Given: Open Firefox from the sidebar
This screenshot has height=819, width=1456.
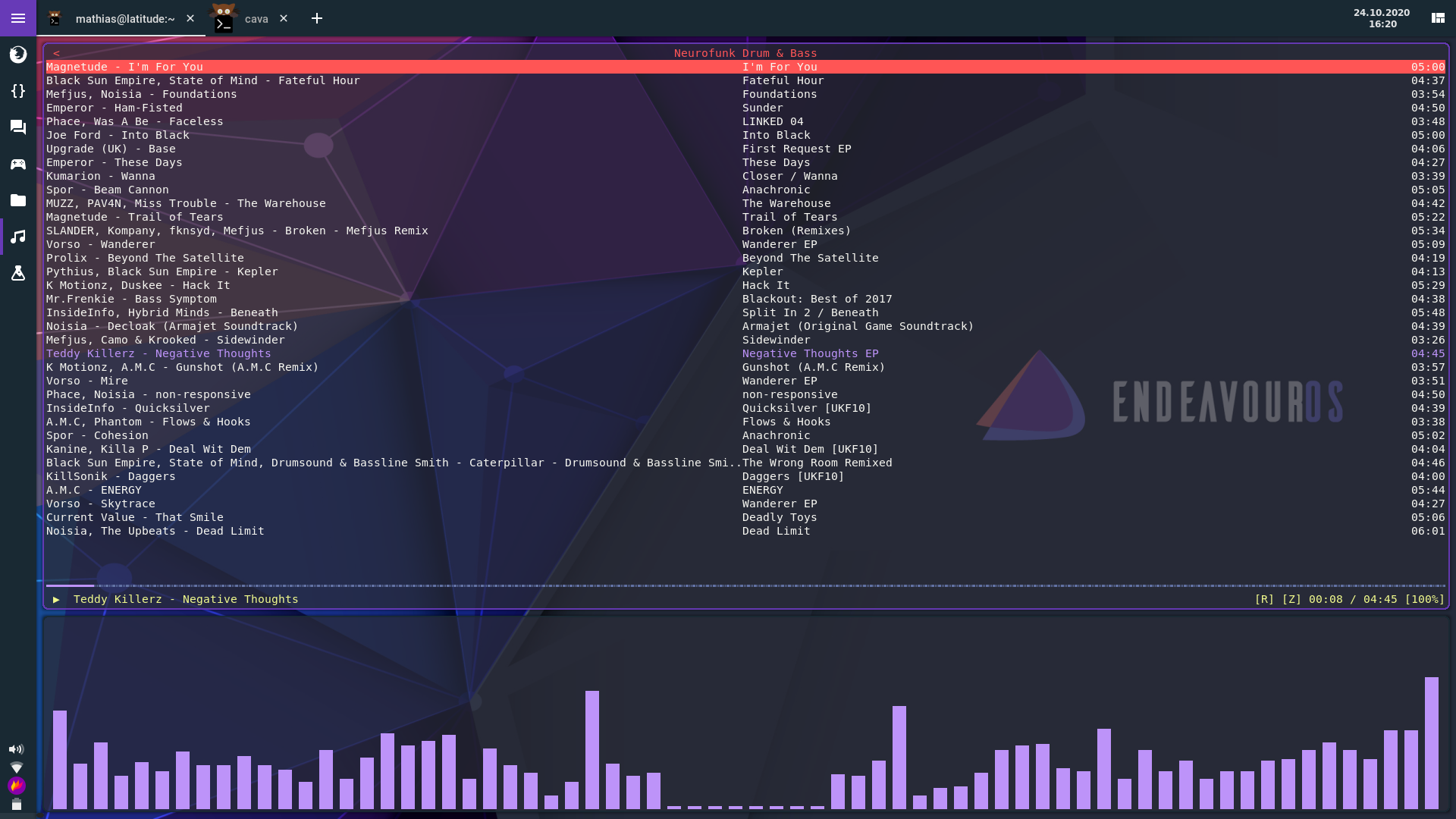Looking at the screenshot, I should pyautogui.click(x=17, y=54).
